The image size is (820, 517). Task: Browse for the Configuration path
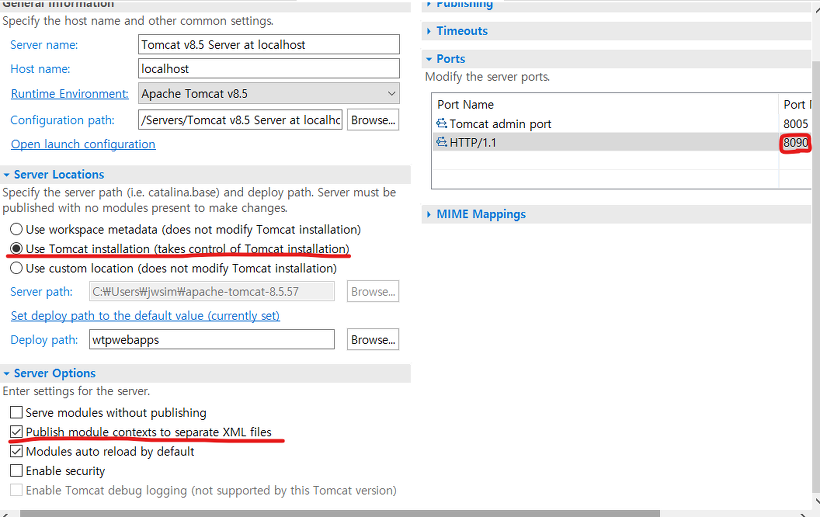click(373, 120)
